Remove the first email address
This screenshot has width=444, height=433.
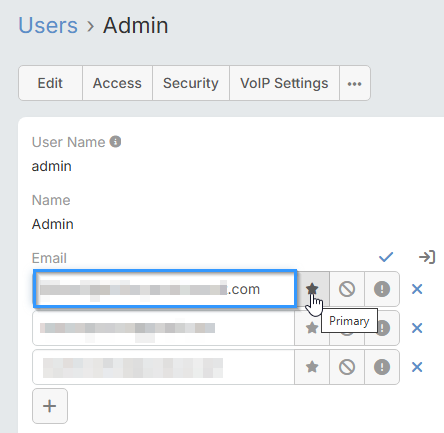click(417, 289)
